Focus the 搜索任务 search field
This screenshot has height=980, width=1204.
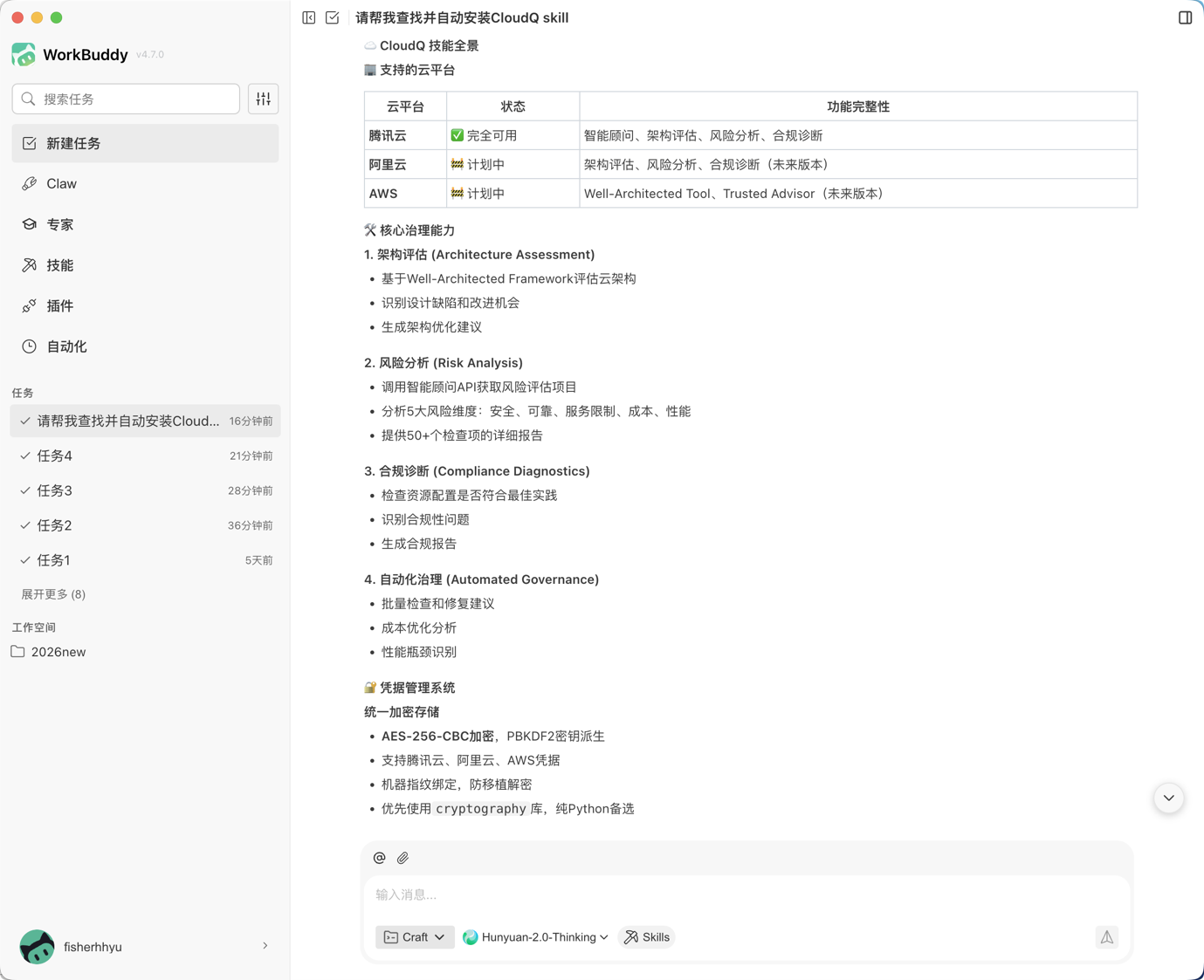pyautogui.click(x=126, y=99)
